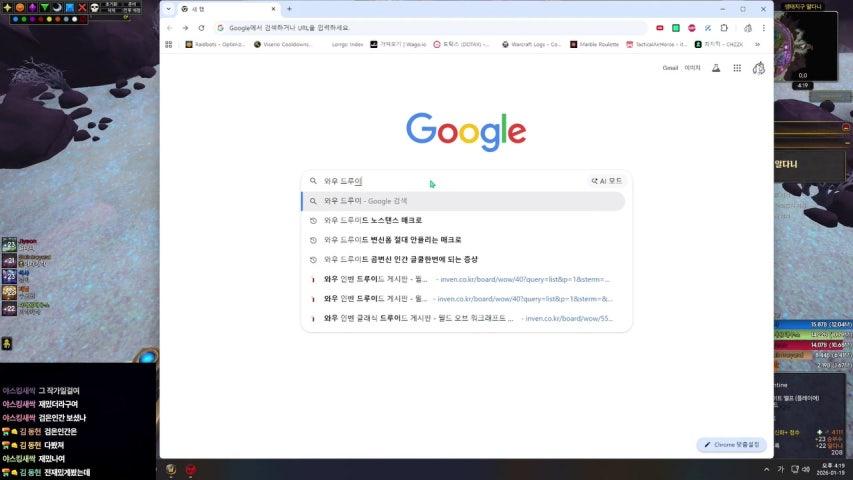Open Google account avatar
853x480 pixels.
(x=758, y=68)
